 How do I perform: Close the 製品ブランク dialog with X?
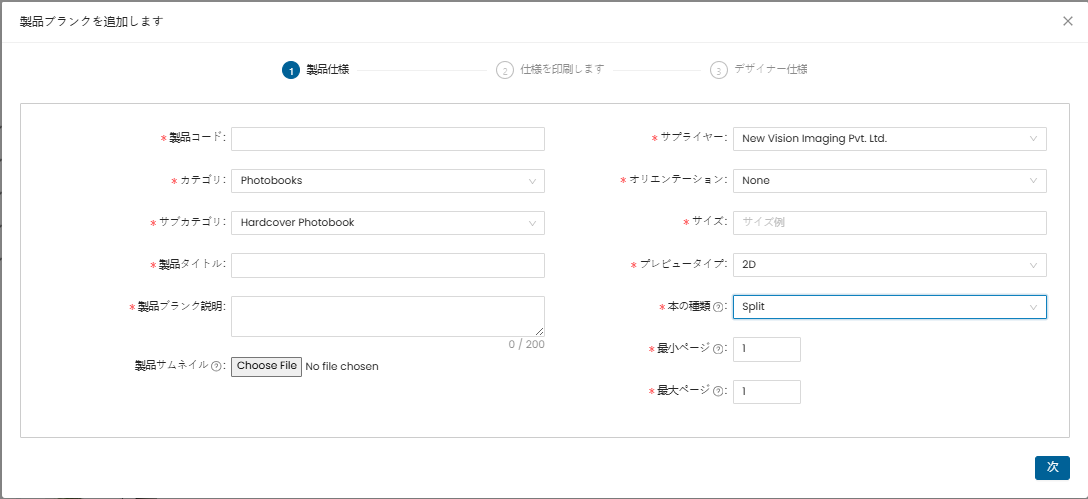[1067, 21]
